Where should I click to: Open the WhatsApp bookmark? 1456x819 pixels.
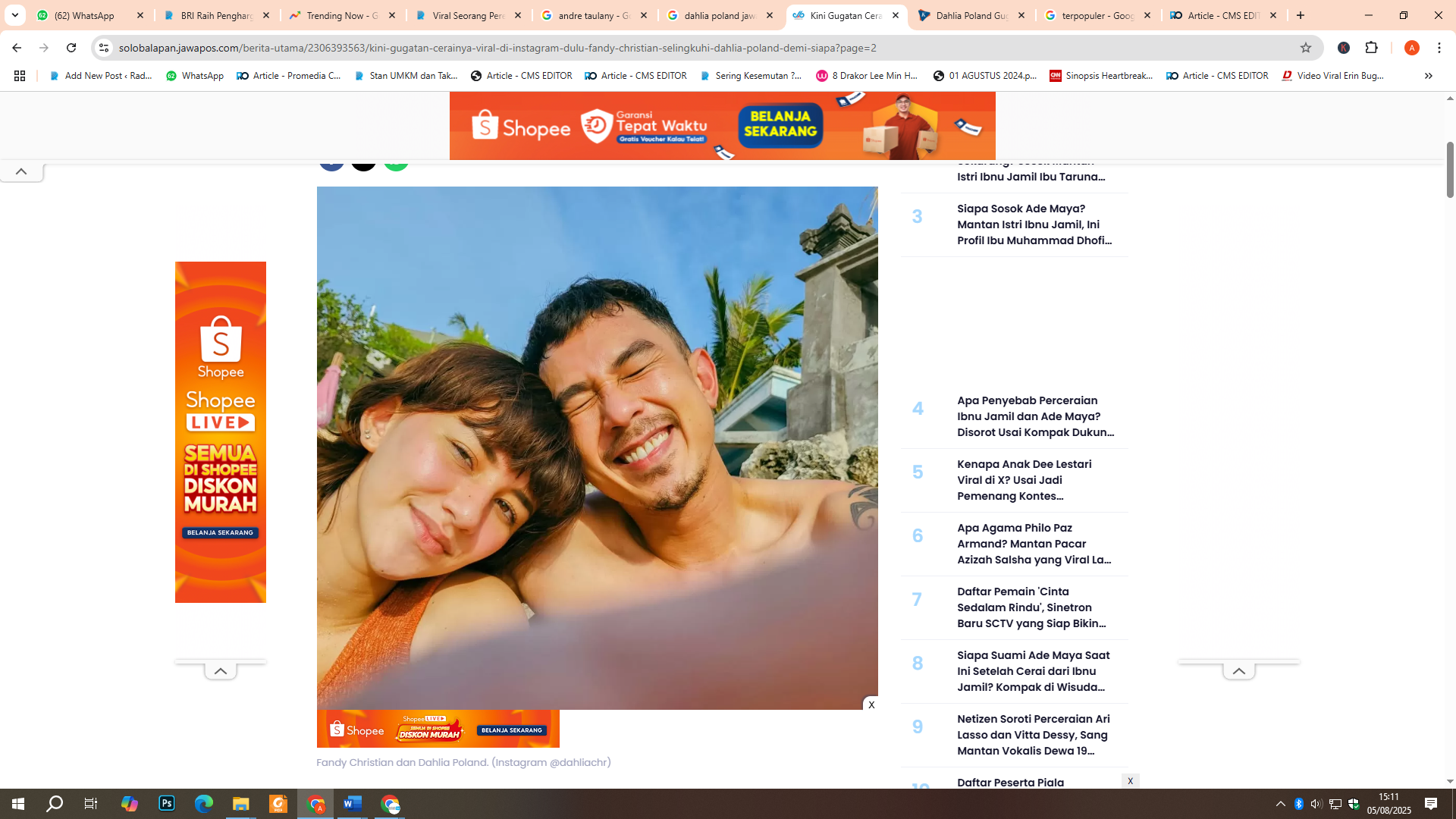point(195,76)
